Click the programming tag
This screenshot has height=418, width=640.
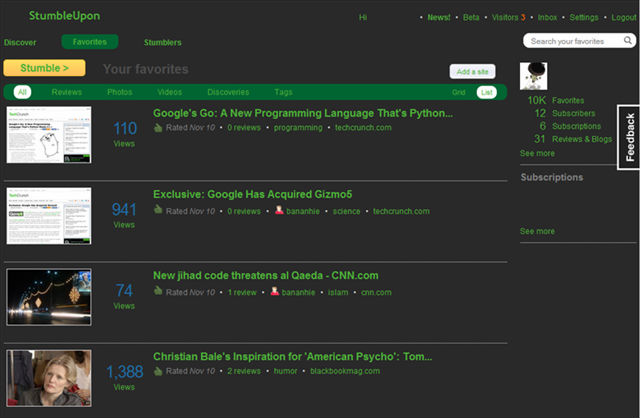(x=298, y=128)
